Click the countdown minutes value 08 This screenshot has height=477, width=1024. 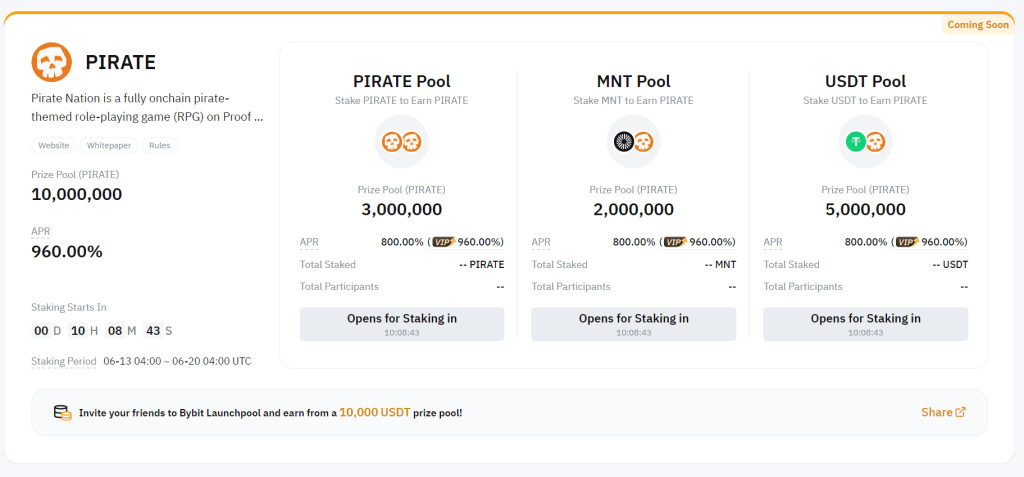[115, 331]
